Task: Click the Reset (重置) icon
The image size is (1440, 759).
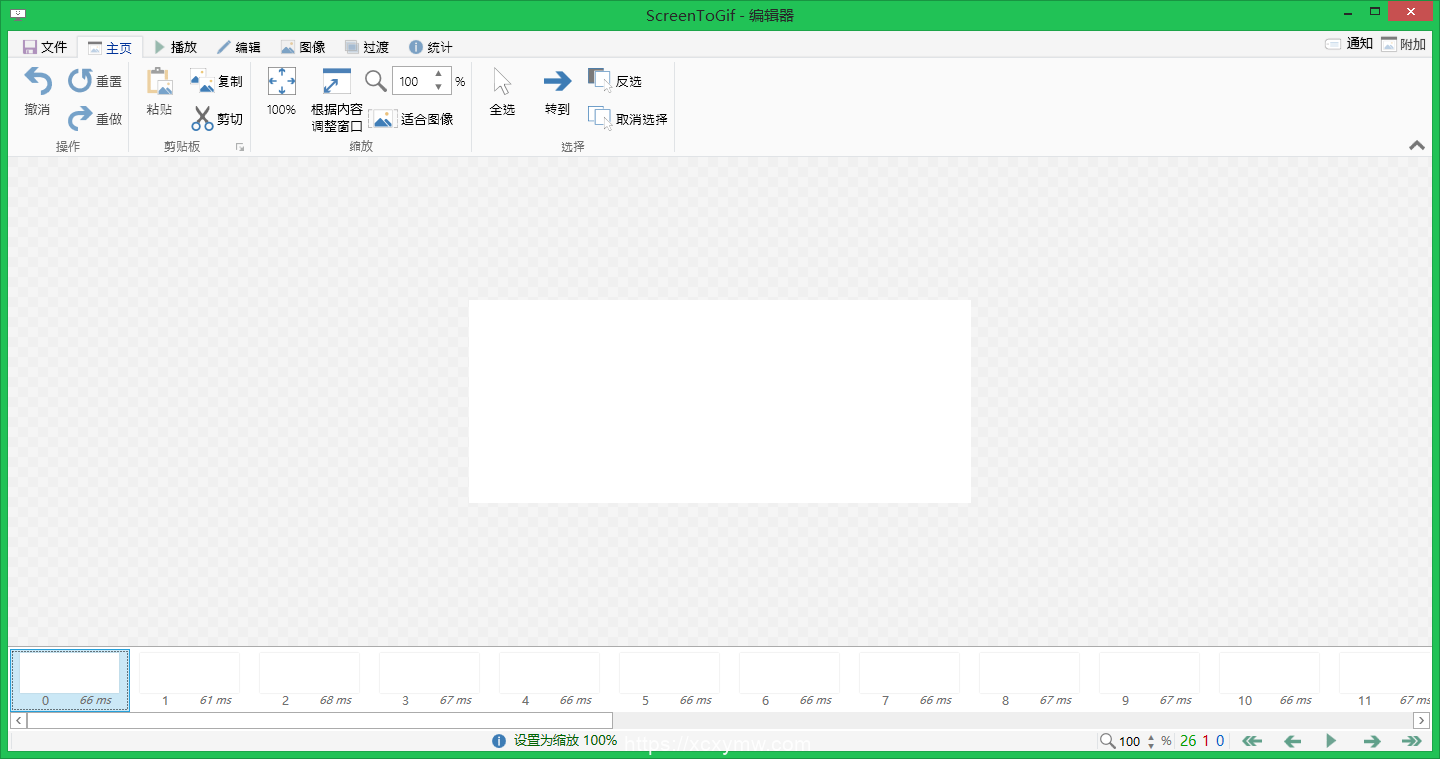Action: coord(78,81)
